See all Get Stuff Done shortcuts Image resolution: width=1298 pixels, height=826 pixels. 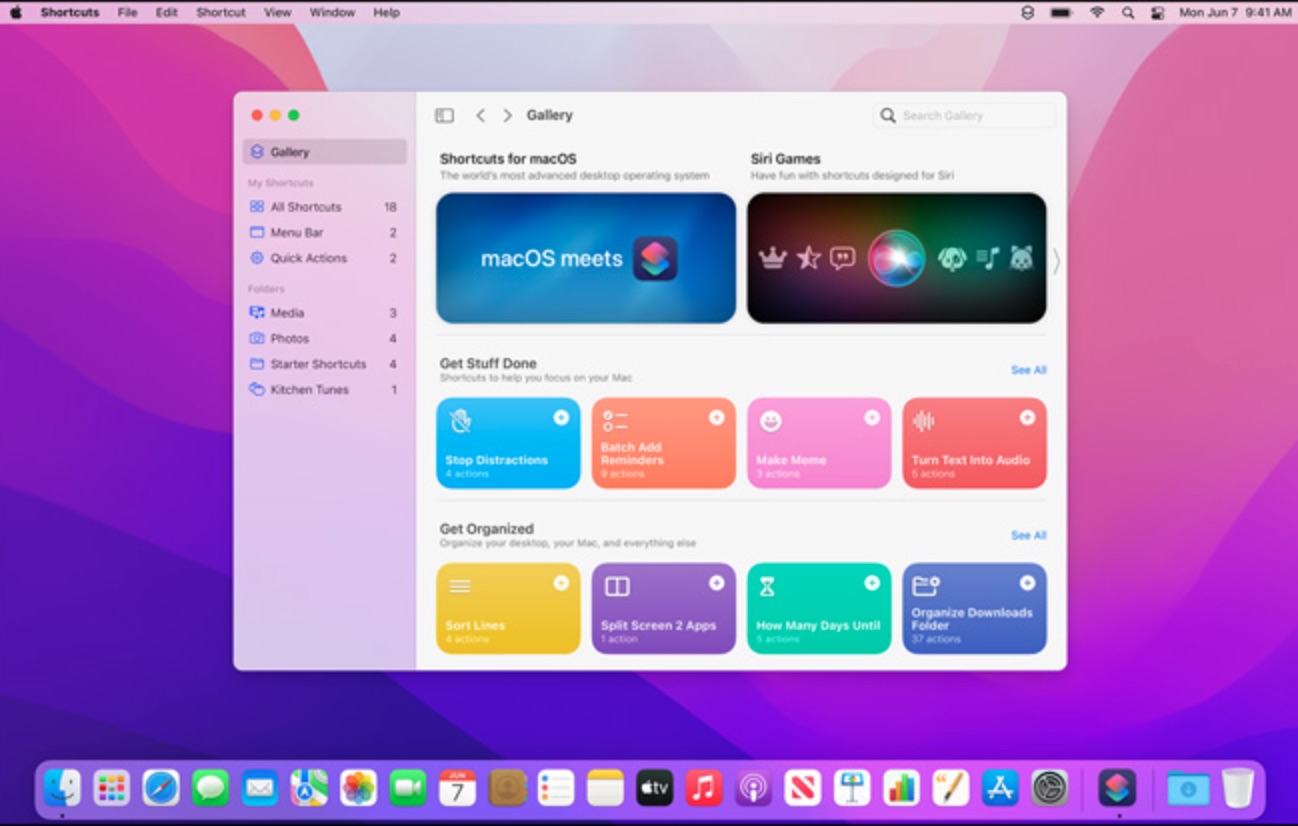1028,370
